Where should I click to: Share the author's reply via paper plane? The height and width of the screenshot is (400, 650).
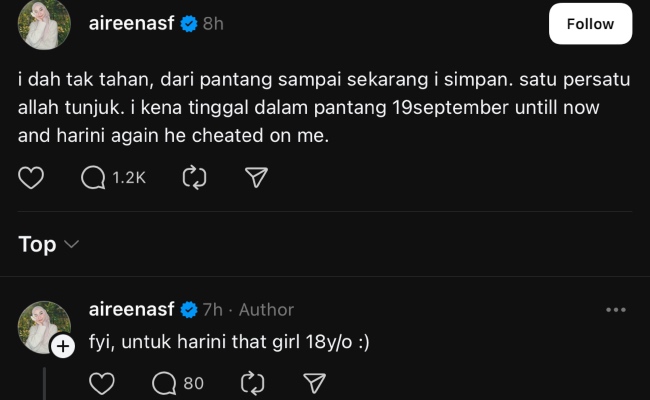click(x=314, y=383)
